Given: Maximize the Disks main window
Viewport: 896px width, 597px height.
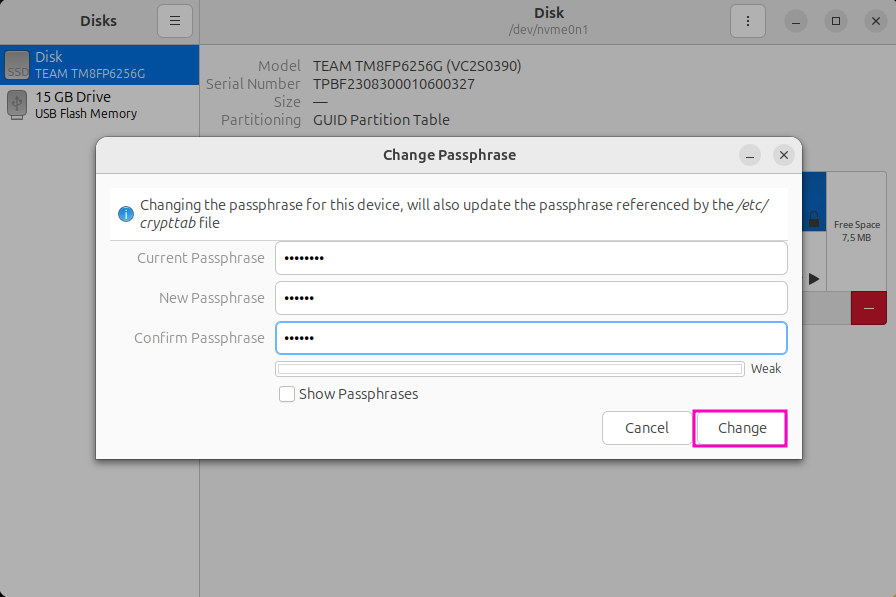Looking at the screenshot, I should click(836, 20).
